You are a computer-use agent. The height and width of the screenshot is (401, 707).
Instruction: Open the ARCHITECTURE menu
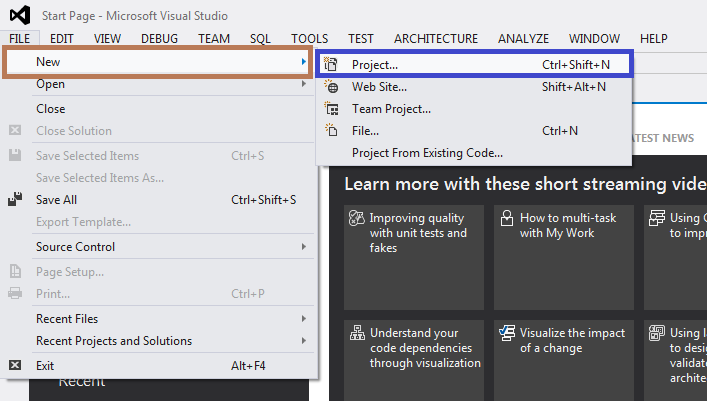point(436,39)
